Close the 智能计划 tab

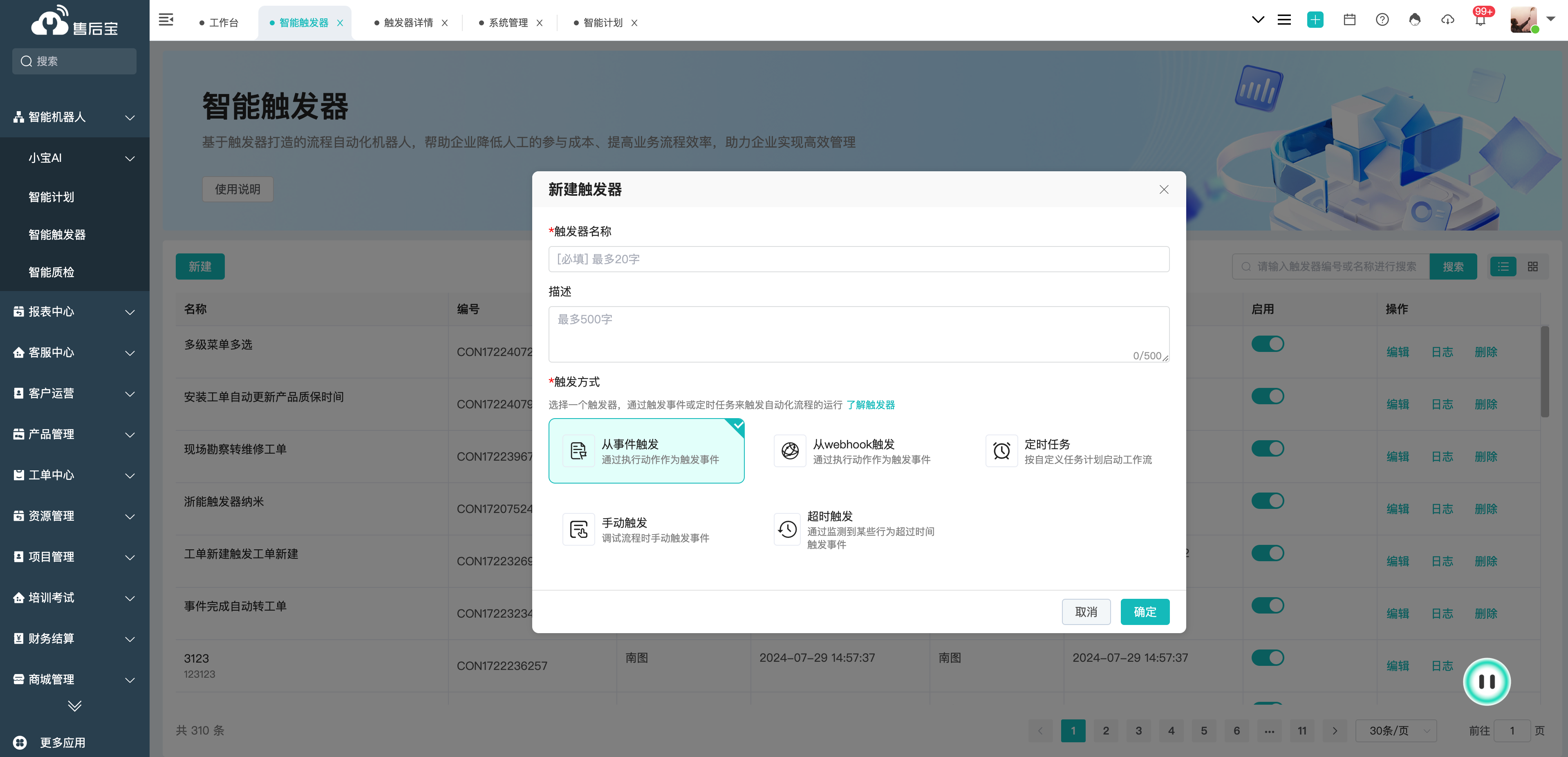click(x=634, y=23)
